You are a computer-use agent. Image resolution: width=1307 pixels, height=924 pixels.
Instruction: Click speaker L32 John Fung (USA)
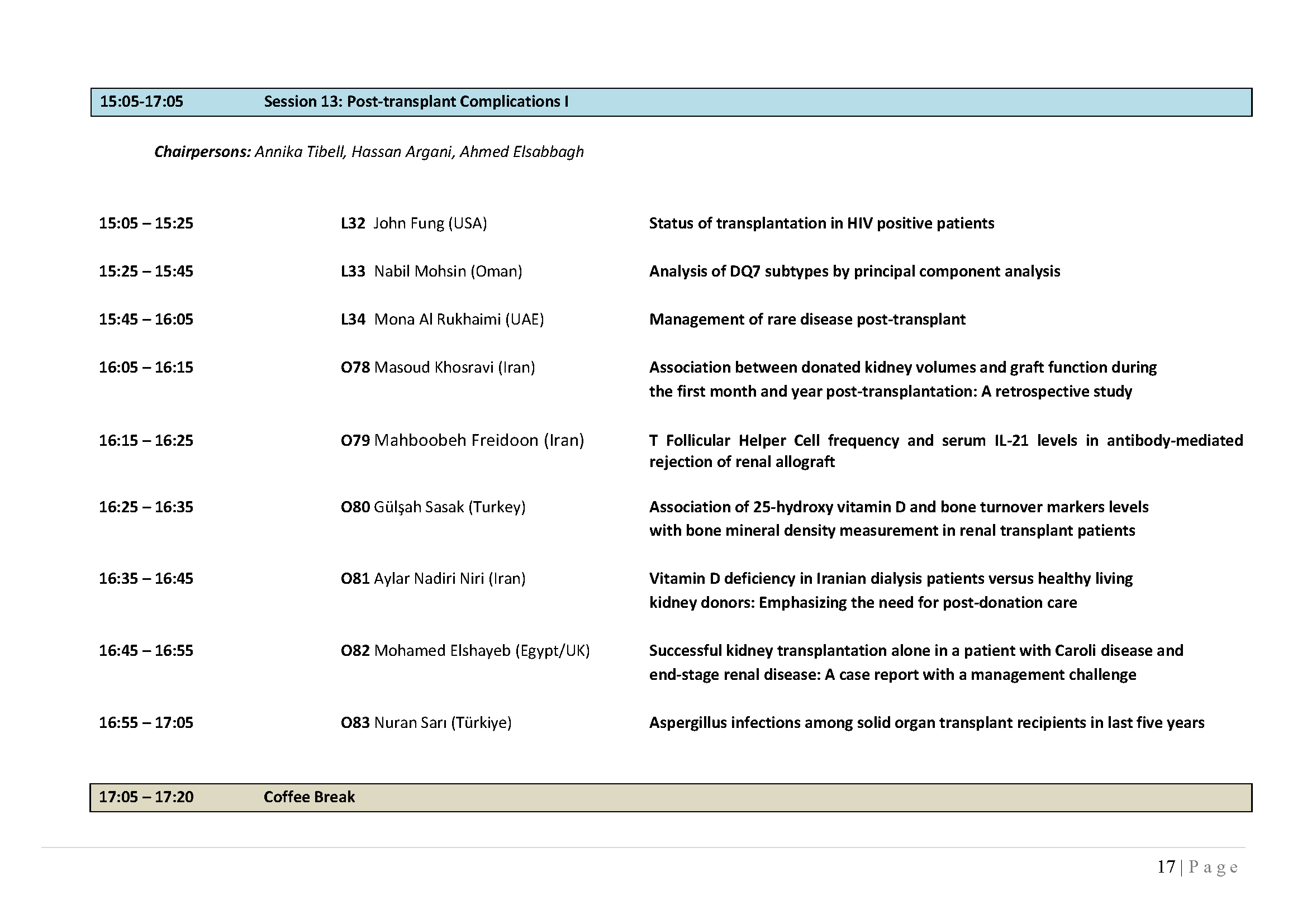(x=414, y=223)
